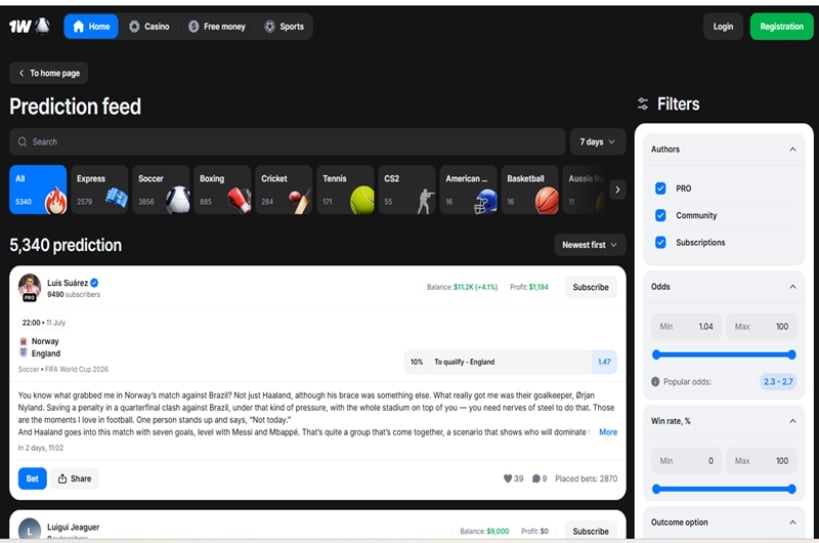The width and height of the screenshot is (819, 543).
Task: Focus the Search predictions field
Action: click(x=287, y=141)
